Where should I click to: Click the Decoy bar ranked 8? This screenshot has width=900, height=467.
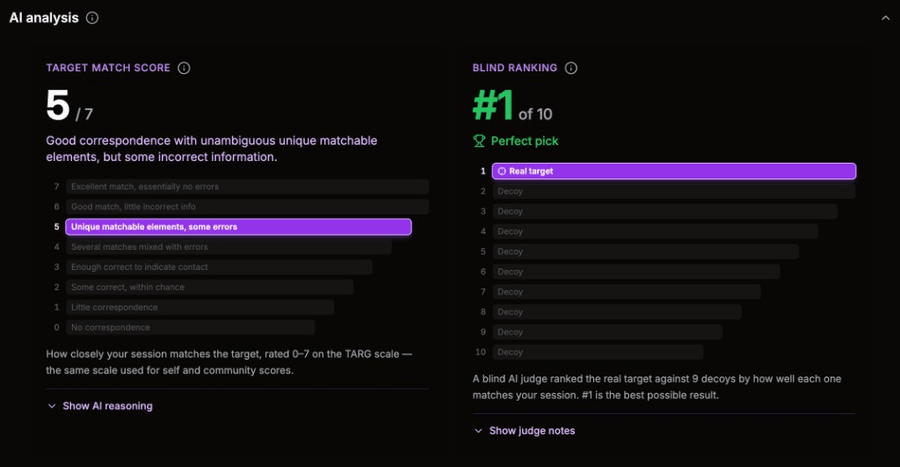coord(617,312)
